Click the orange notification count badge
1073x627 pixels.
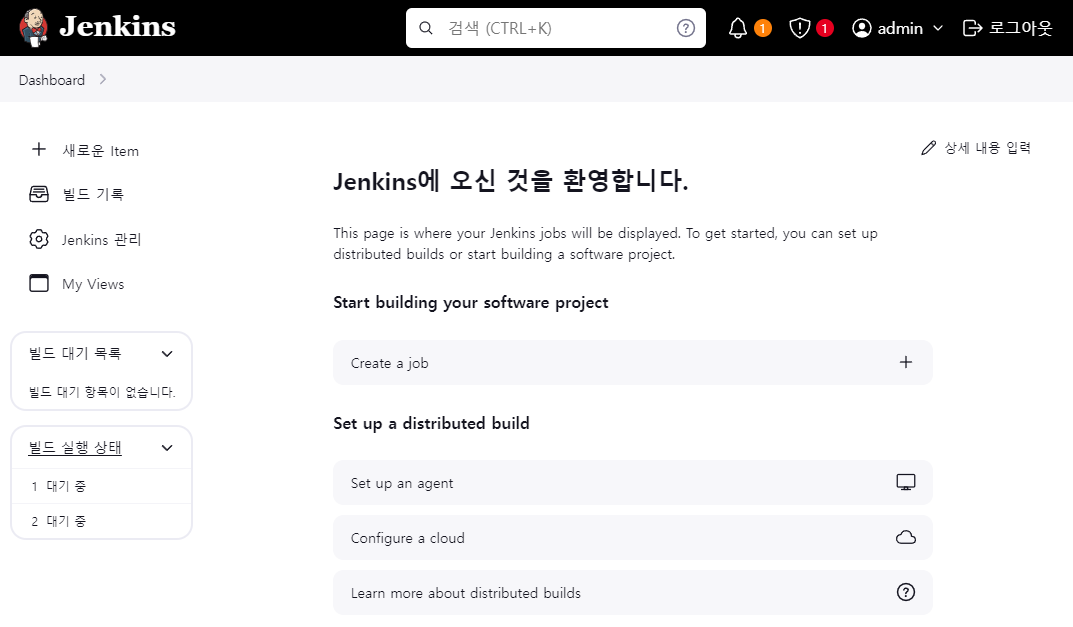[x=762, y=28]
